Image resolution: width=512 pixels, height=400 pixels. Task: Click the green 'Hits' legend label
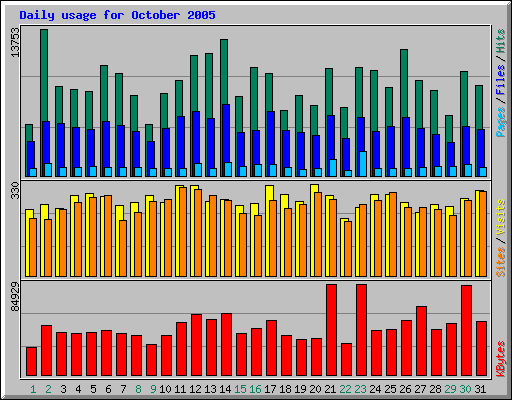coord(501,41)
